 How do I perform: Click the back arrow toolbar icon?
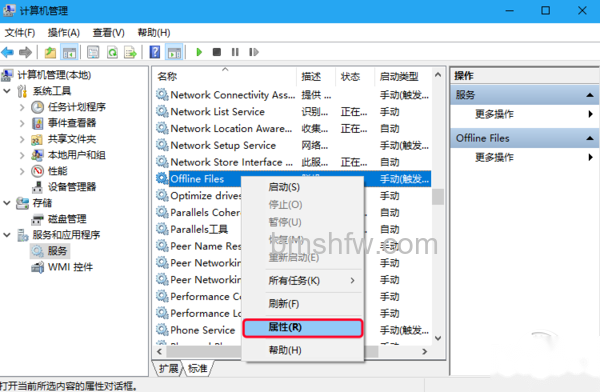(x=8, y=52)
